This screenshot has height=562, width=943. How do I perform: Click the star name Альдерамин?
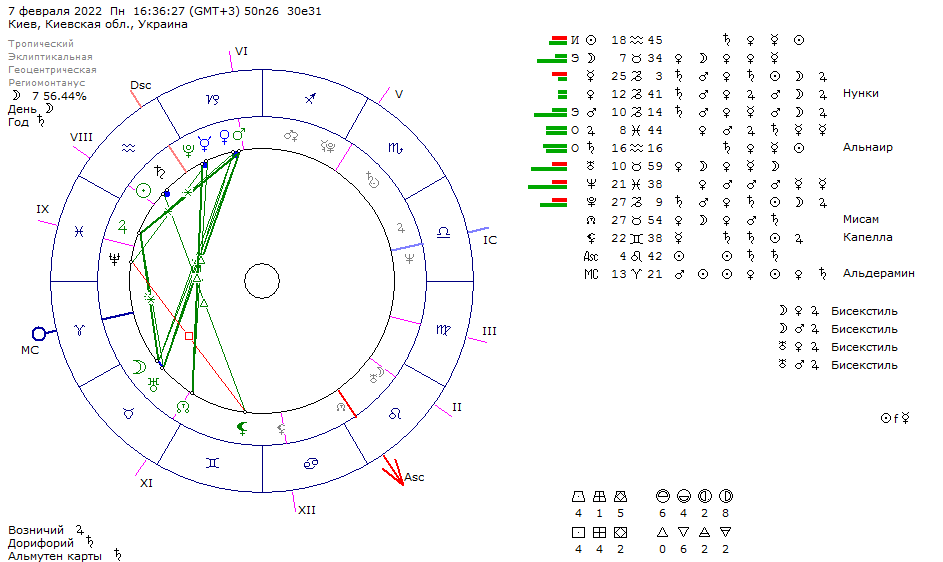pos(878,274)
